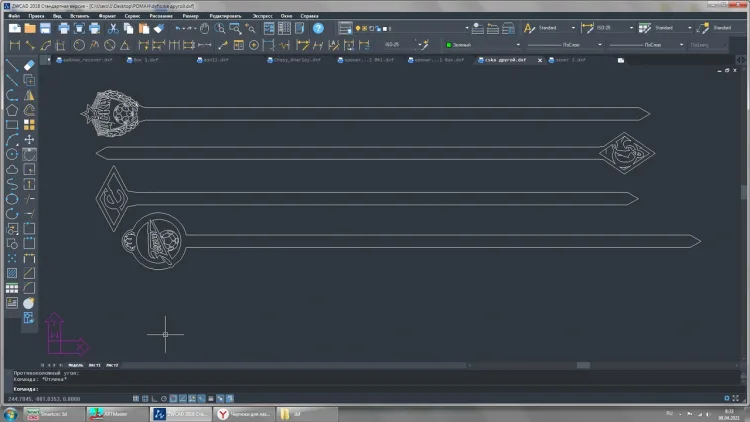Open the Layer Properties Manager icon
The width and height of the screenshot is (750, 422).
point(344,28)
